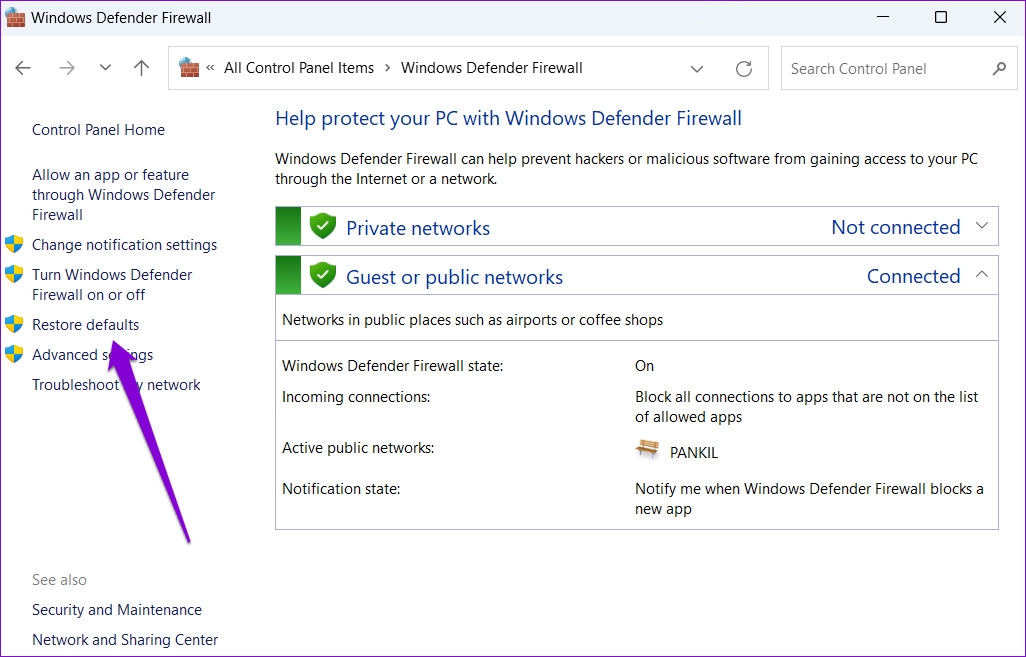1026x657 pixels.
Task: Open Turn Windows Defender Firewall on or off
Action: (112, 285)
